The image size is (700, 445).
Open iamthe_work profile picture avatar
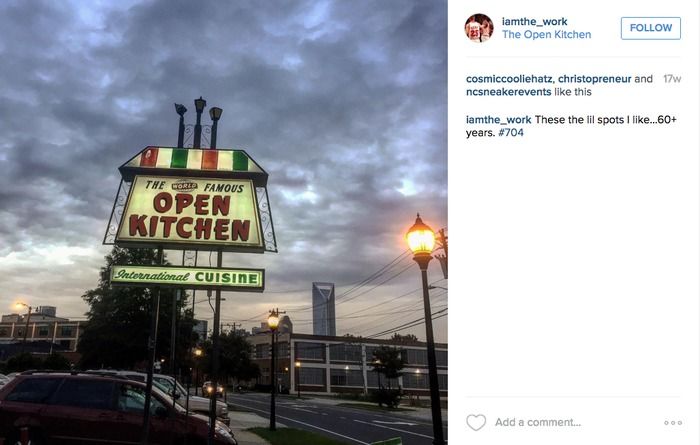pos(479,28)
